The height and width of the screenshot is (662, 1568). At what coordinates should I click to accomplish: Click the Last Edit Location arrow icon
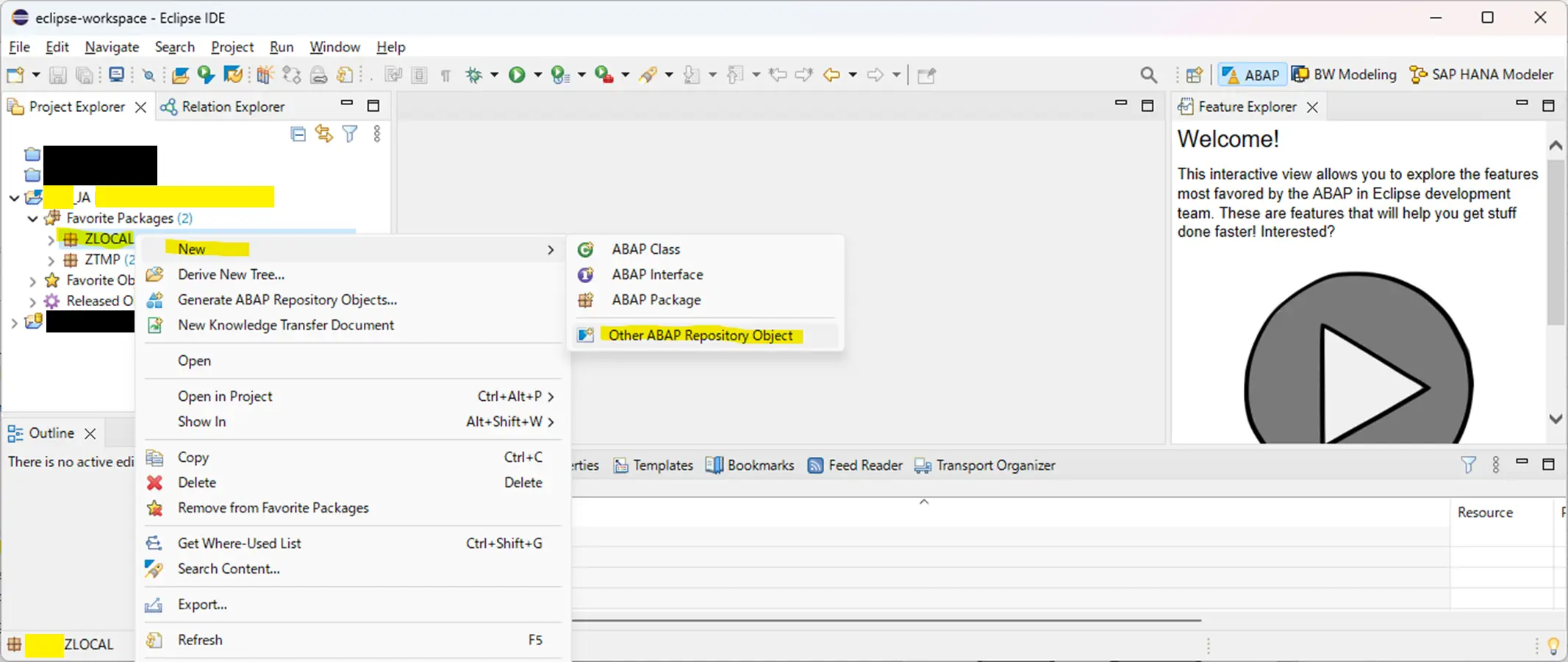[x=778, y=75]
